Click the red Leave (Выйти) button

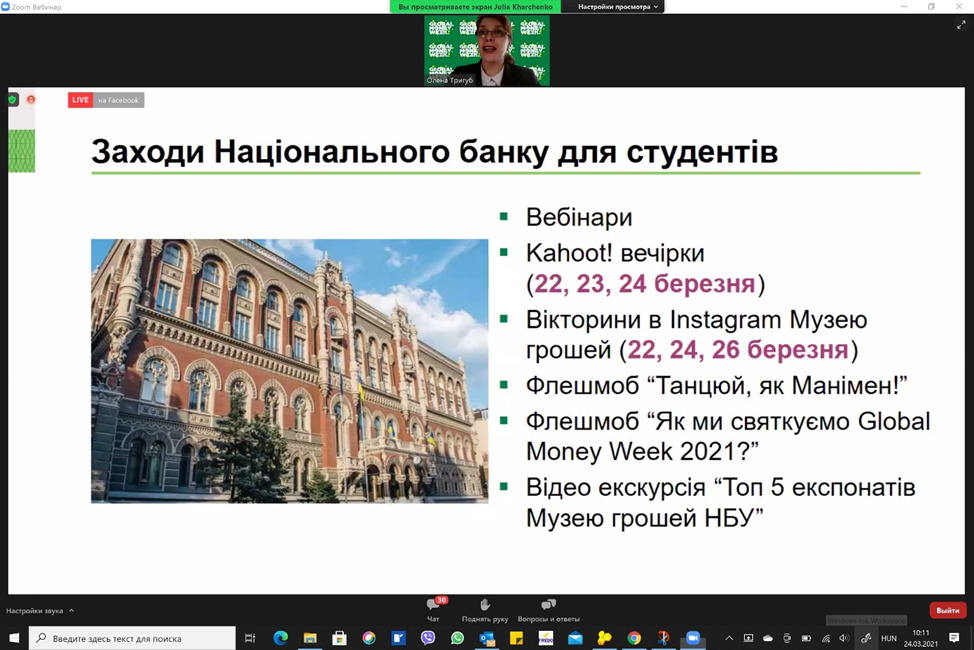click(947, 610)
